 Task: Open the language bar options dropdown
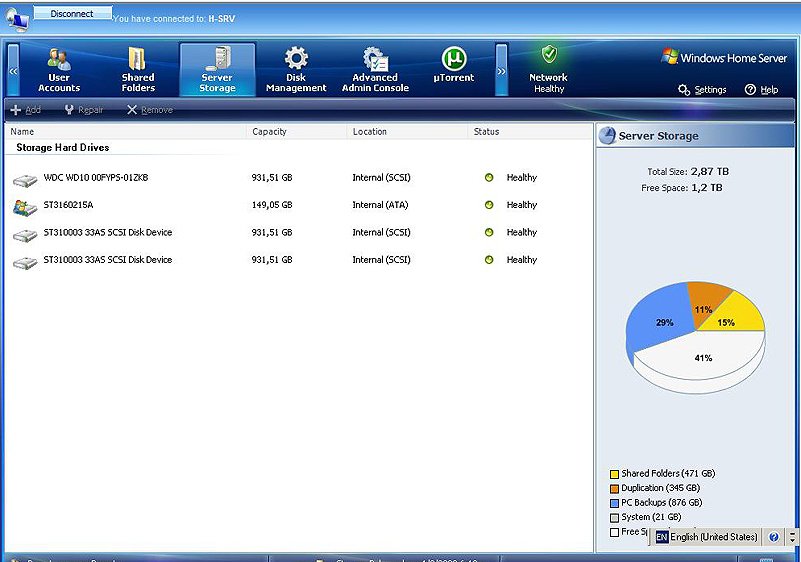[793, 537]
